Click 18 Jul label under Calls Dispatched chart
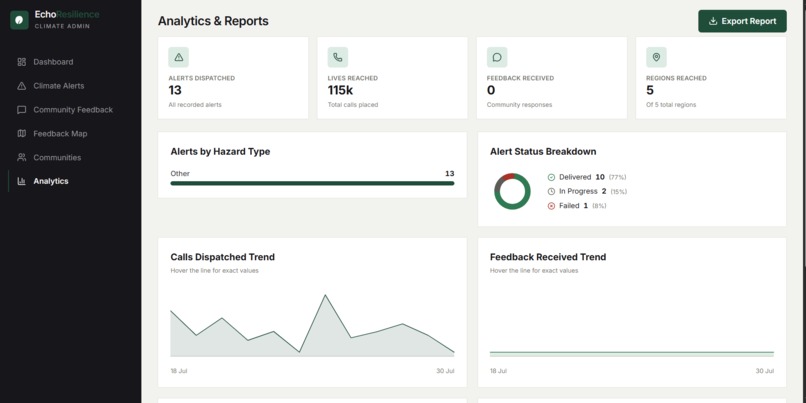This screenshot has height=403, width=806. point(179,371)
